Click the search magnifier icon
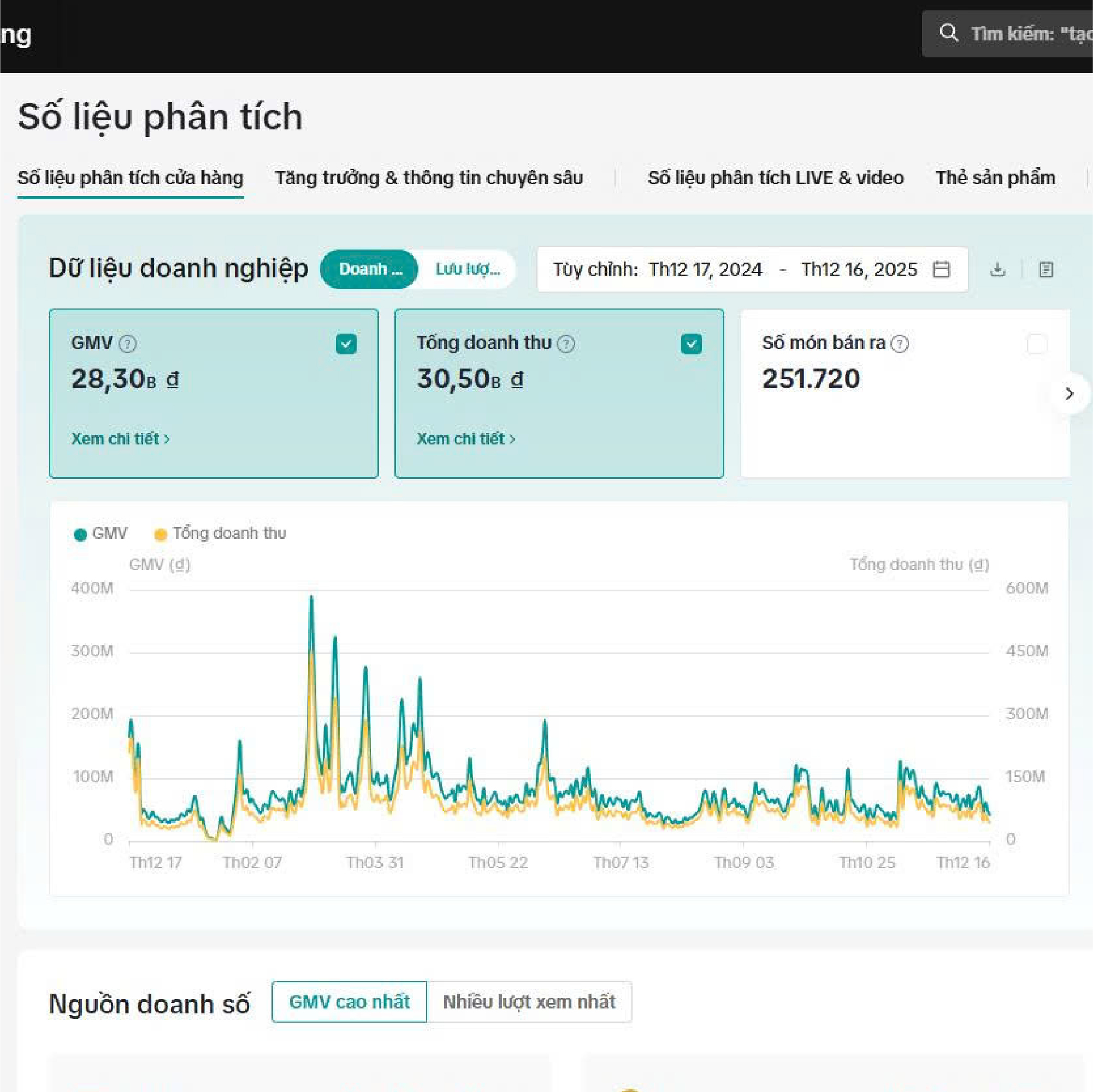Viewport: 1093px width, 1092px height. coord(949,33)
